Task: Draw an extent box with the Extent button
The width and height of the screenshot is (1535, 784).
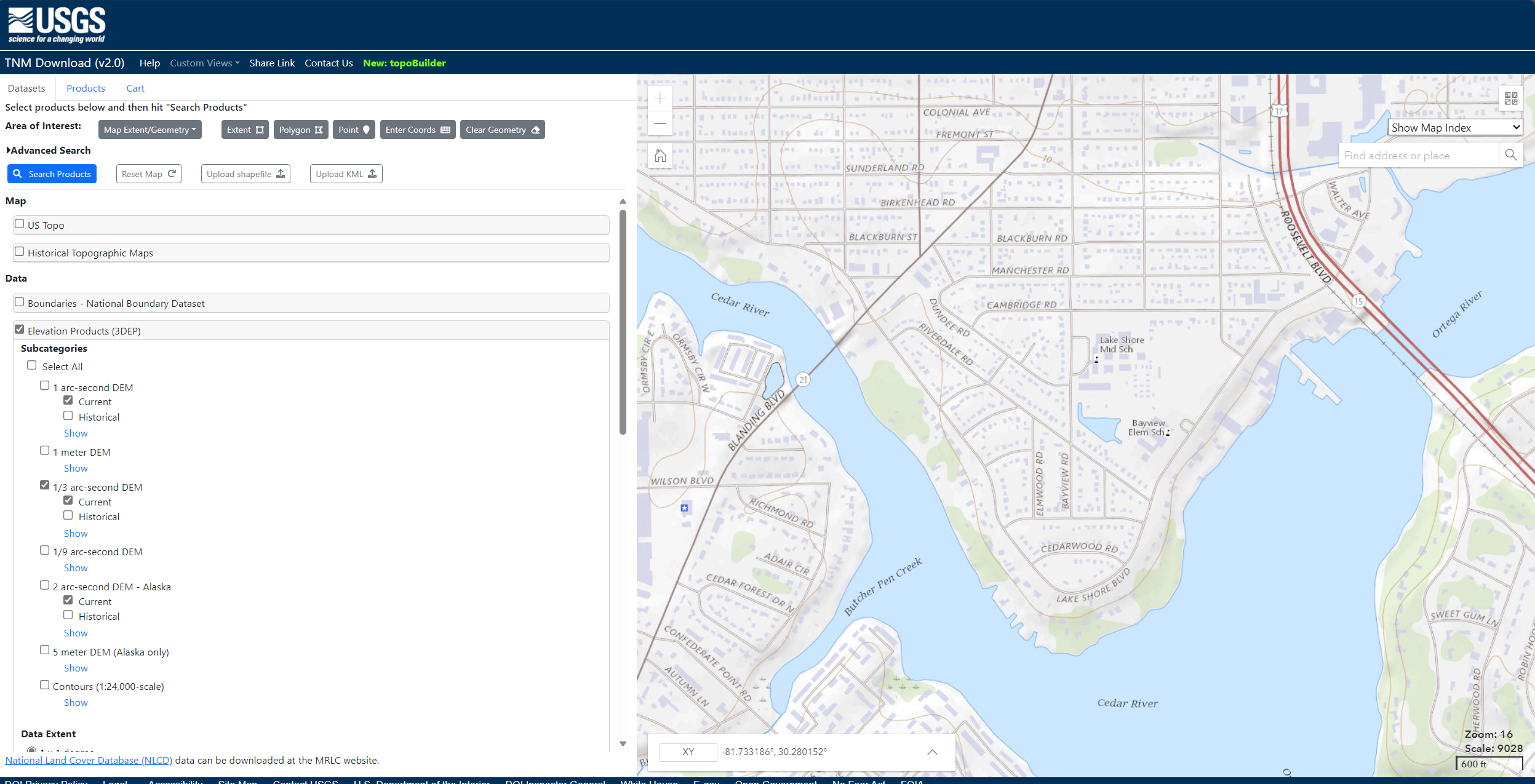Action: click(x=245, y=130)
